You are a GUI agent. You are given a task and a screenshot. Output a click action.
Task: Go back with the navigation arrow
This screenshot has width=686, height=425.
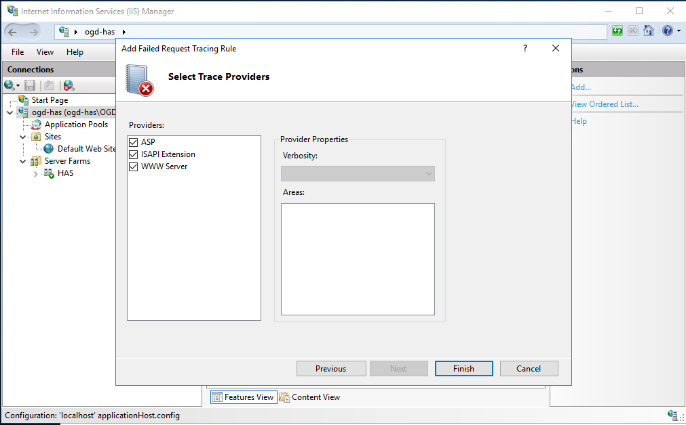tap(13, 32)
